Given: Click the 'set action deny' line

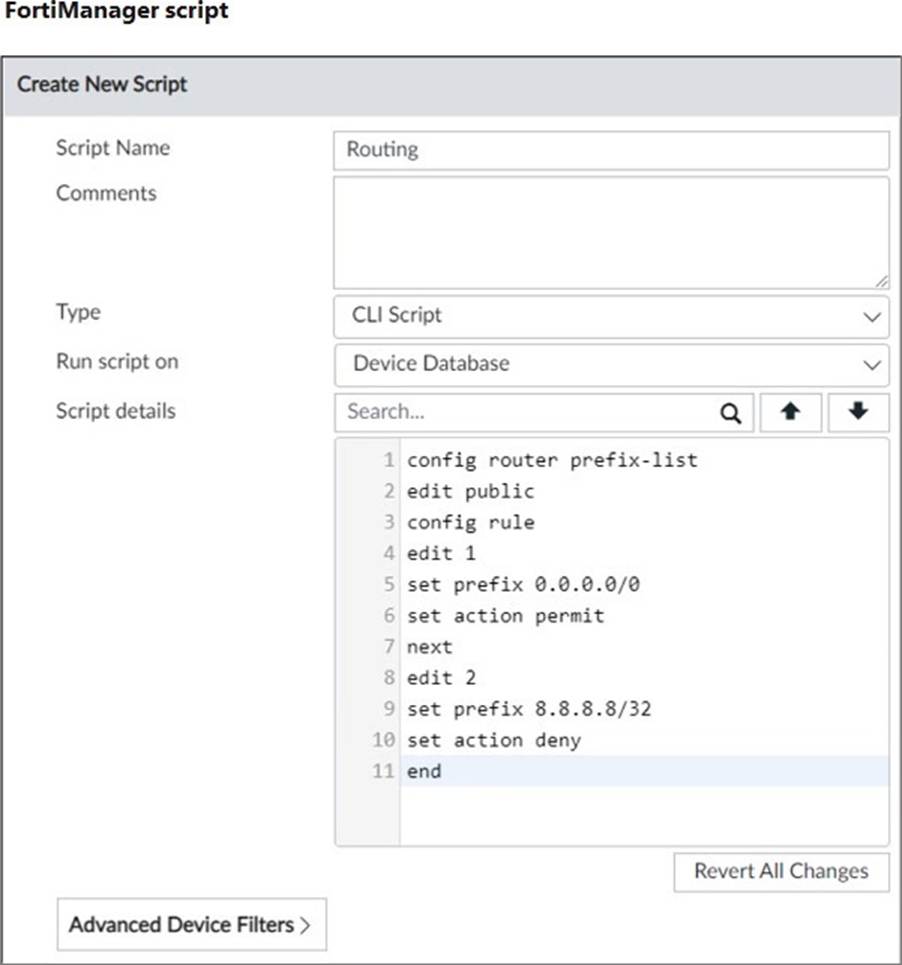Looking at the screenshot, I should click(x=494, y=740).
